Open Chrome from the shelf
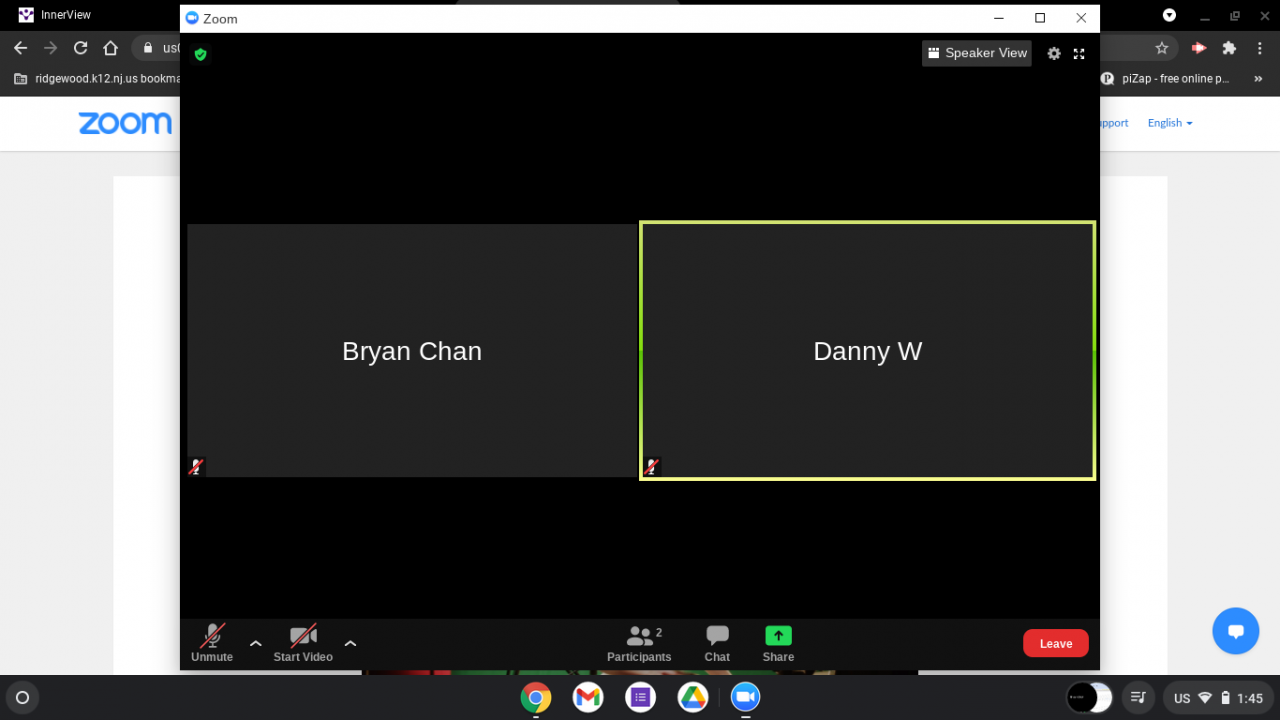The width and height of the screenshot is (1280, 720). tap(536, 698)
